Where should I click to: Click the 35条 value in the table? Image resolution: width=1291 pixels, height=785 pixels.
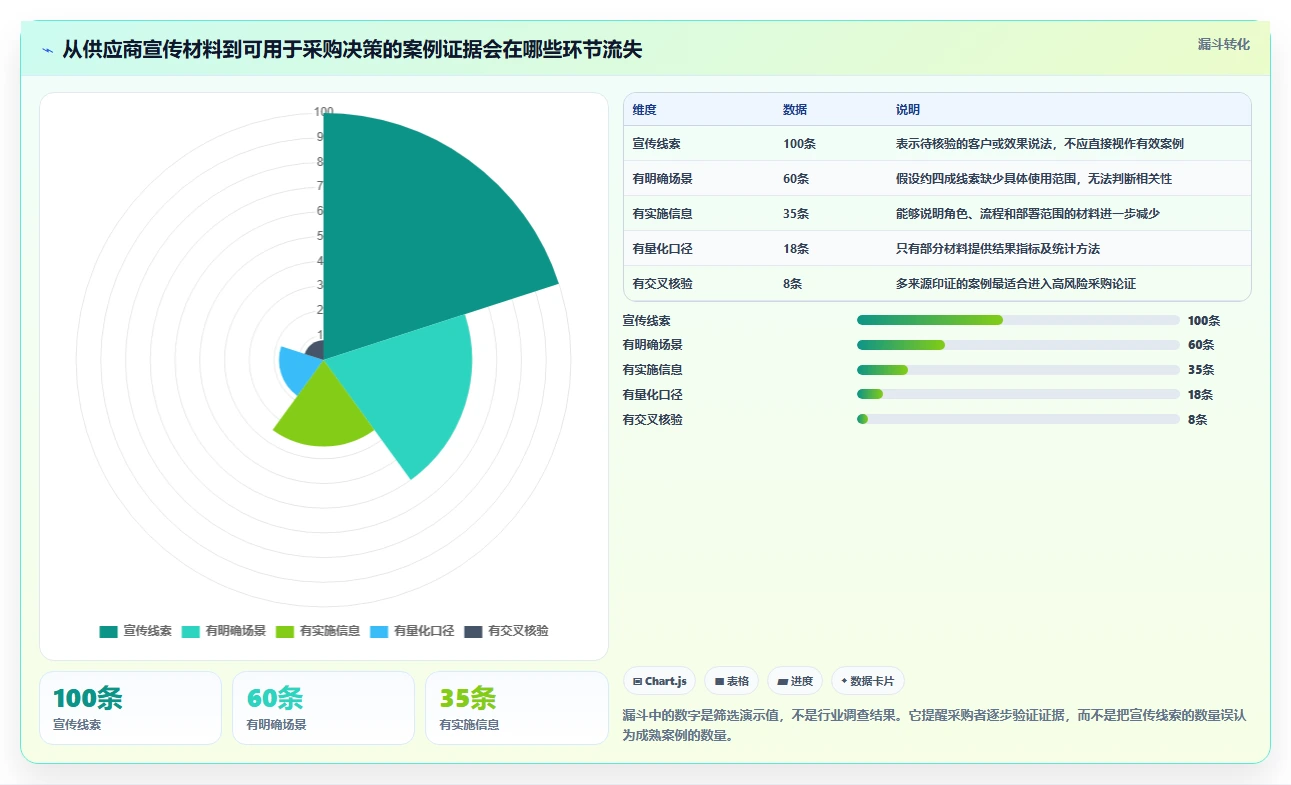tap(796, 214)
